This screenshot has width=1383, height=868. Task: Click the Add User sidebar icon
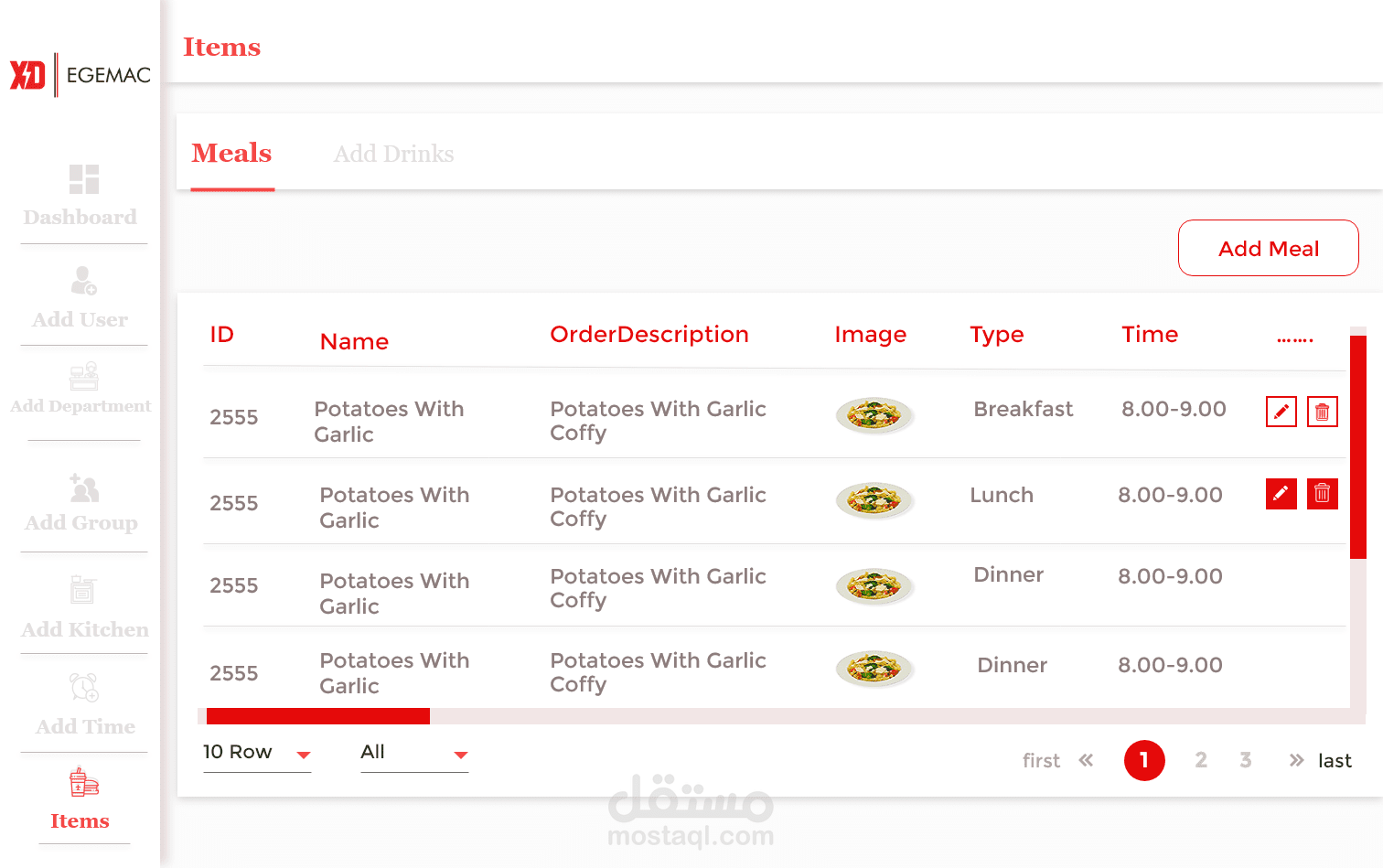point(84,280)
